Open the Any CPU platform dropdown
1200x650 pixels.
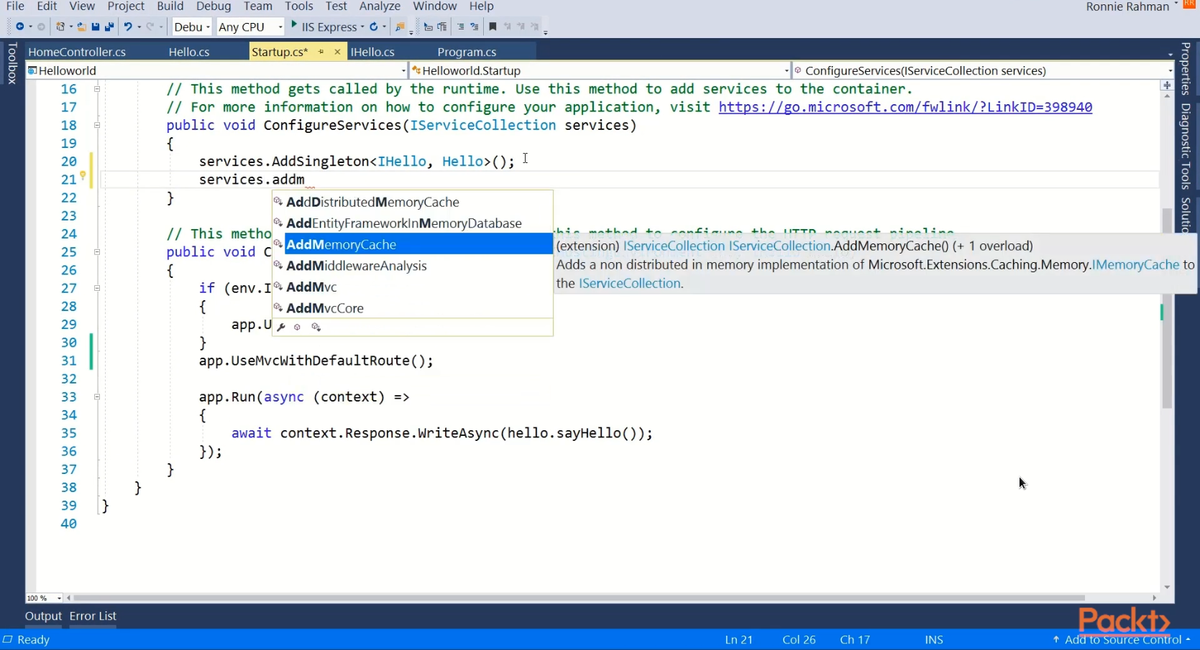pos(250,26)
